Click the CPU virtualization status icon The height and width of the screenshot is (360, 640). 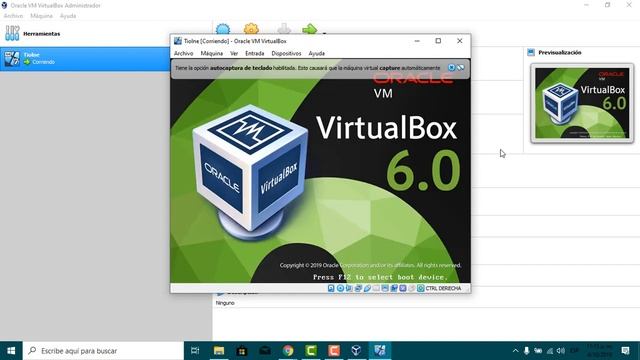coord(403,289)
